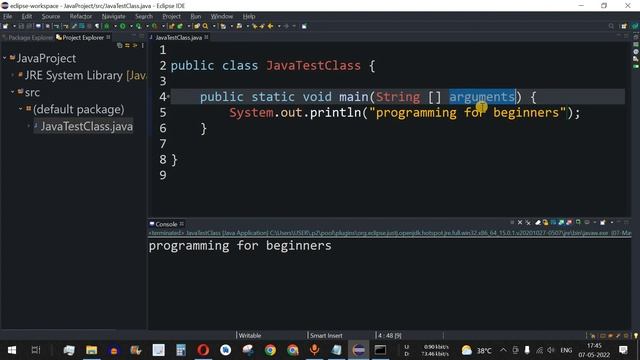Open the Navigate menu
The height and width of the screenshot is (360, 640).
coord(113,16)
